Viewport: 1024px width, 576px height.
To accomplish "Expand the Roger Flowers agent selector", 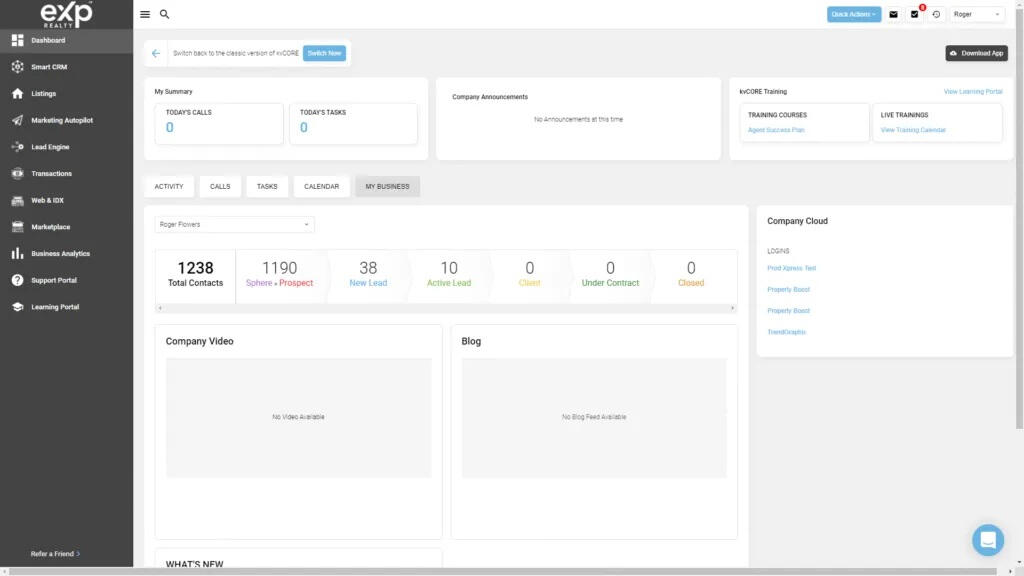I will 235,225.
